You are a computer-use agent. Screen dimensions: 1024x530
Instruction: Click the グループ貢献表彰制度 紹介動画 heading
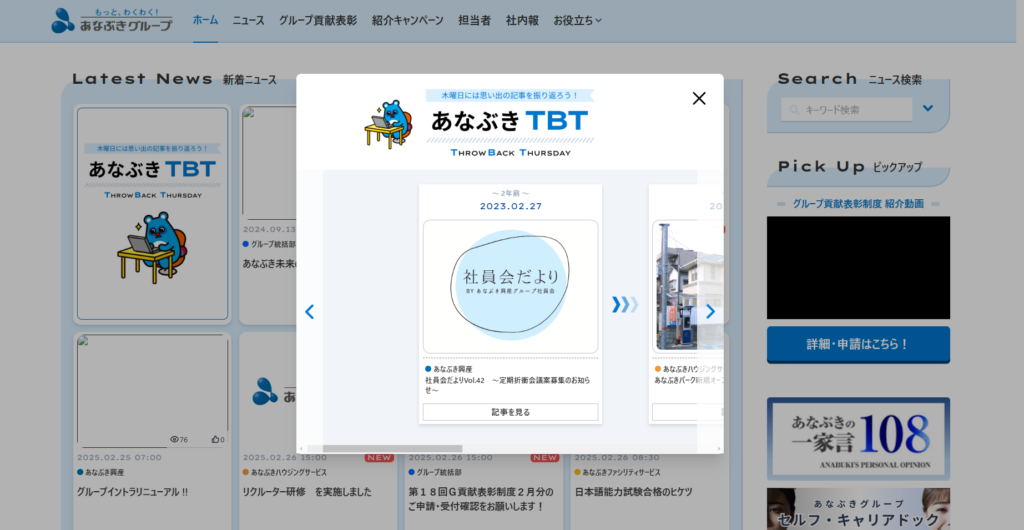(x=858, y=204)
